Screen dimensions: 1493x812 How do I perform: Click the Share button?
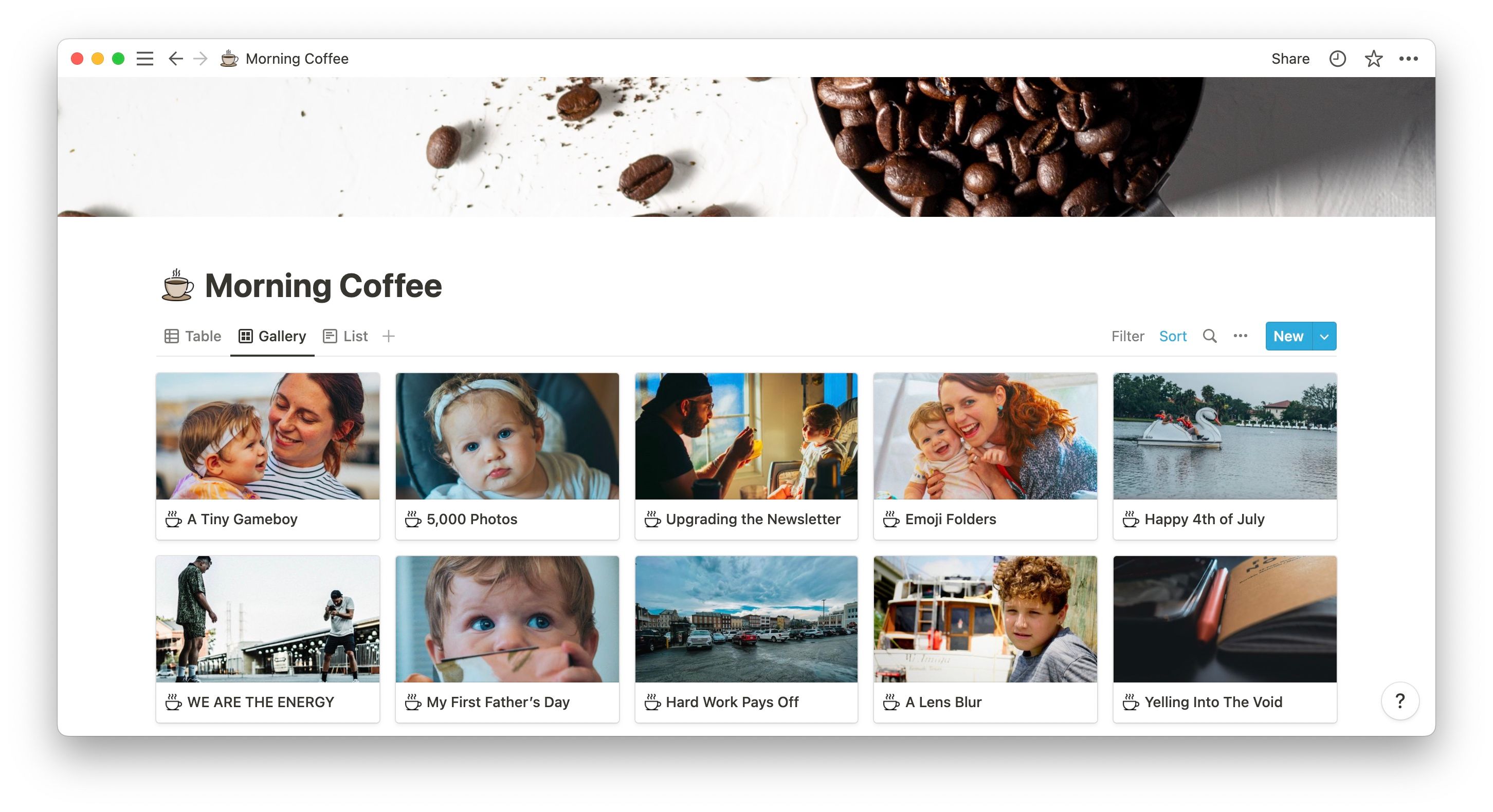1290,59
